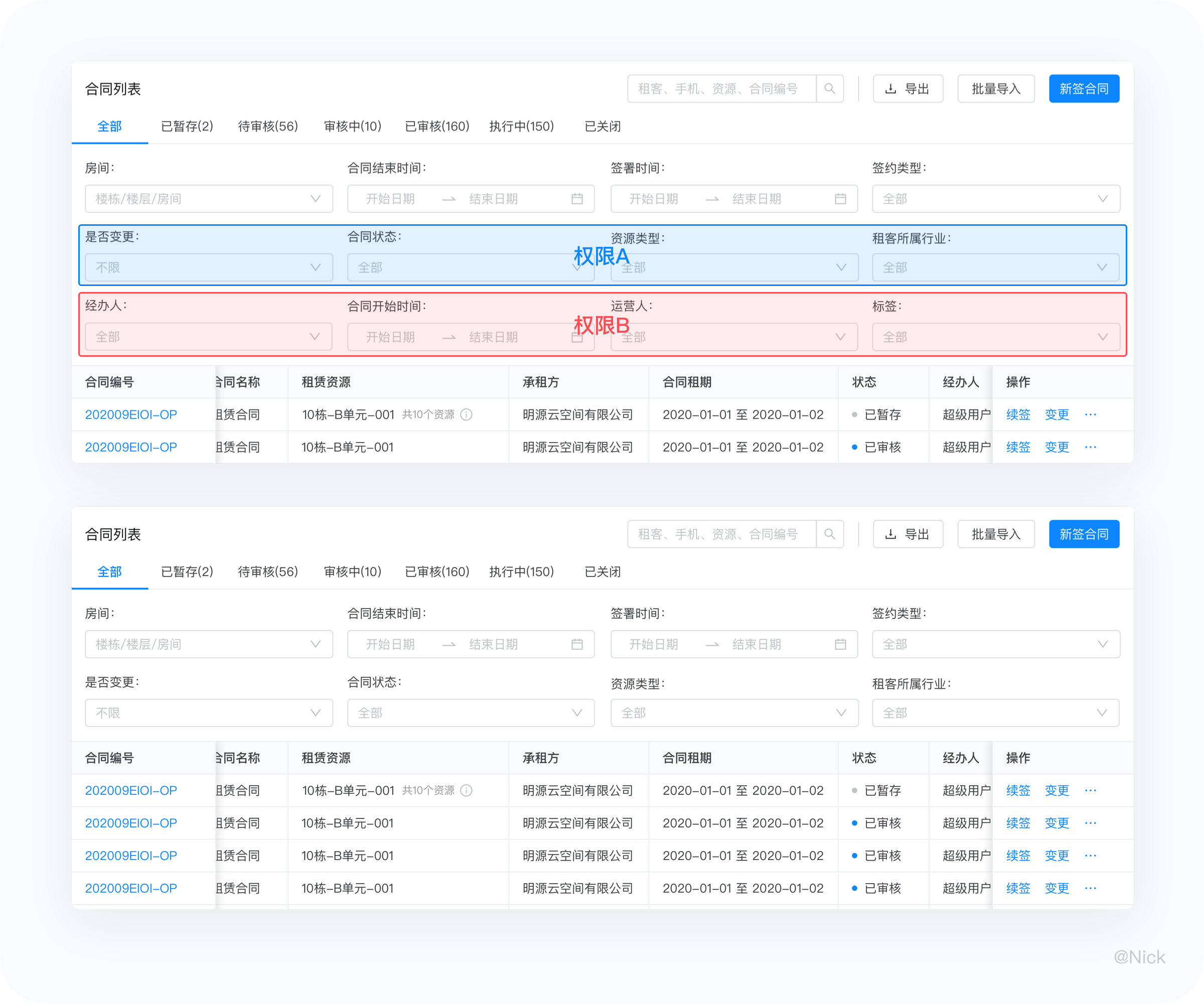Switch to the 执行中(150) tab in bottom panel

[x=521, y=571]
